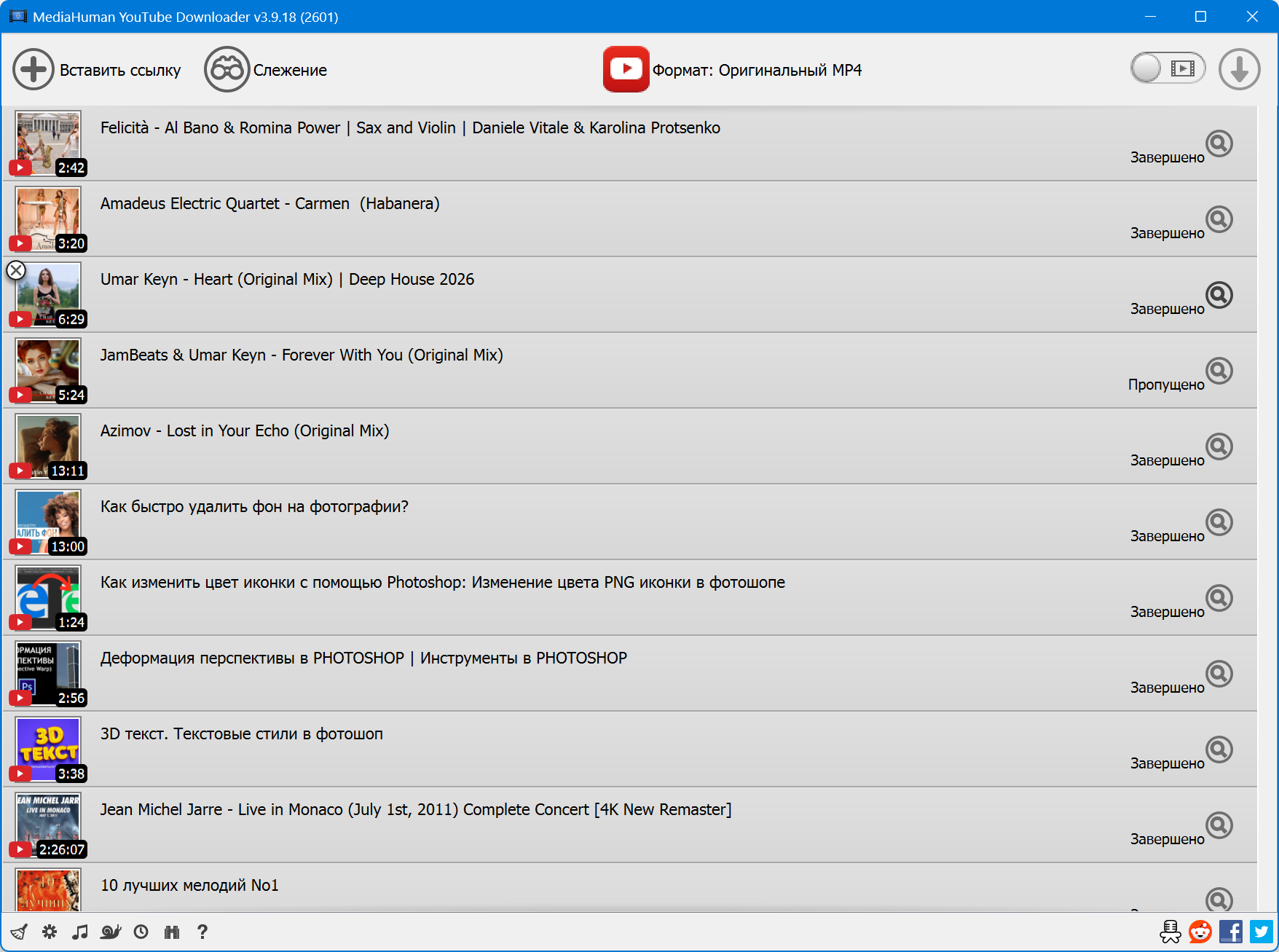Viewport: 1279px width, 952px height.
Task: Open help with the question mark icon
Action: click(202, 932)
